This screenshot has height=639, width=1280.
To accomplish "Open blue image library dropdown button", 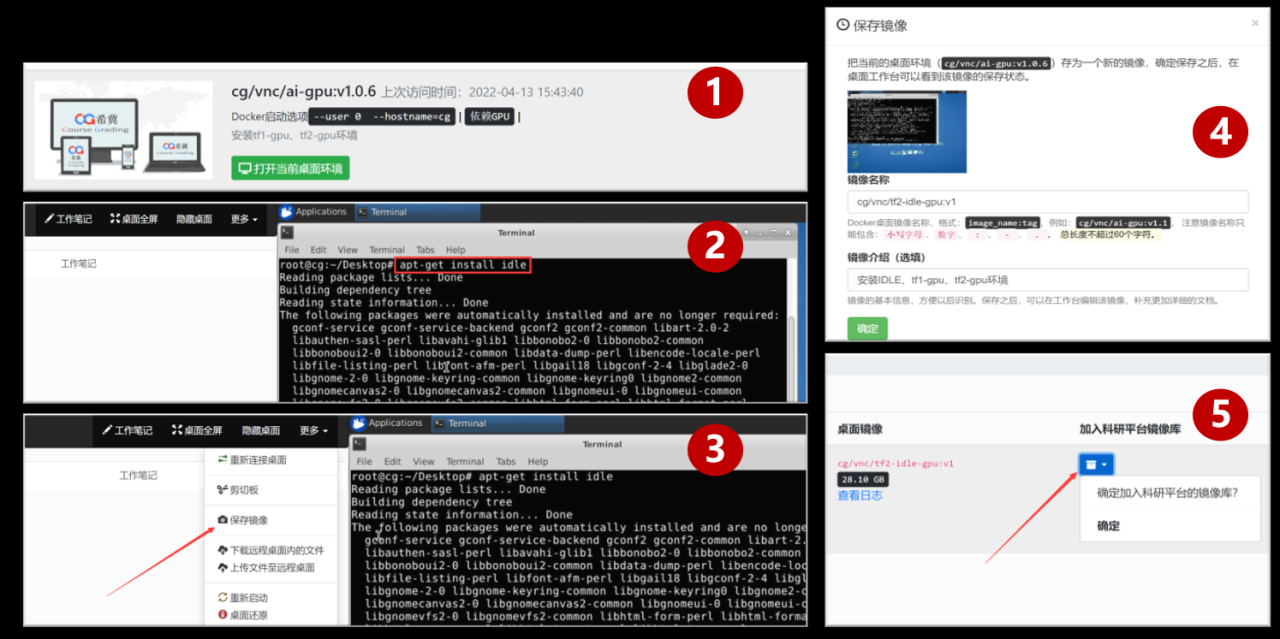I will [1096, 464].
